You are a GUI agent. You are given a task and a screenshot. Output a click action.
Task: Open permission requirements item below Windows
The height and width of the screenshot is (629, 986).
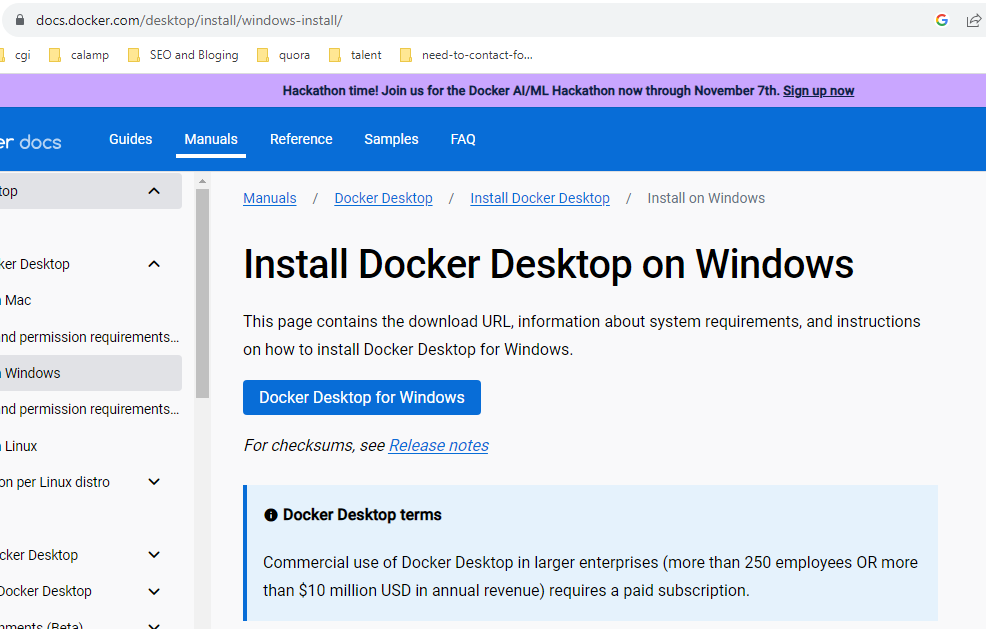pyautogui.click(x=91, y=409)
